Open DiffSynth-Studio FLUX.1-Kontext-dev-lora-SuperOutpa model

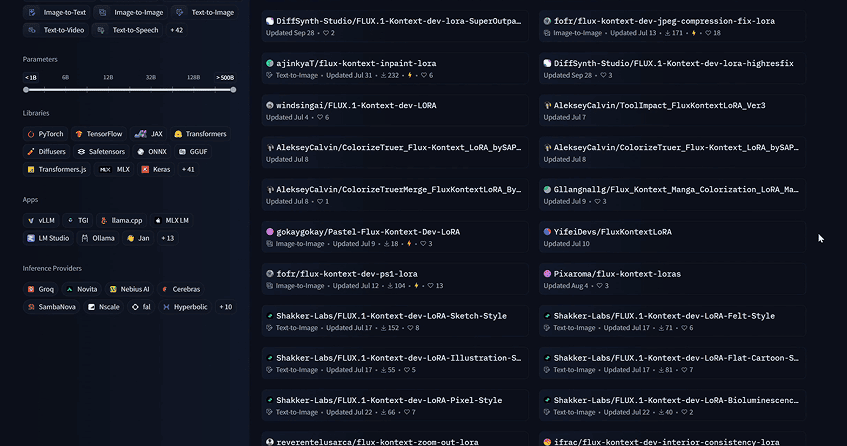(x=395, y=26)
